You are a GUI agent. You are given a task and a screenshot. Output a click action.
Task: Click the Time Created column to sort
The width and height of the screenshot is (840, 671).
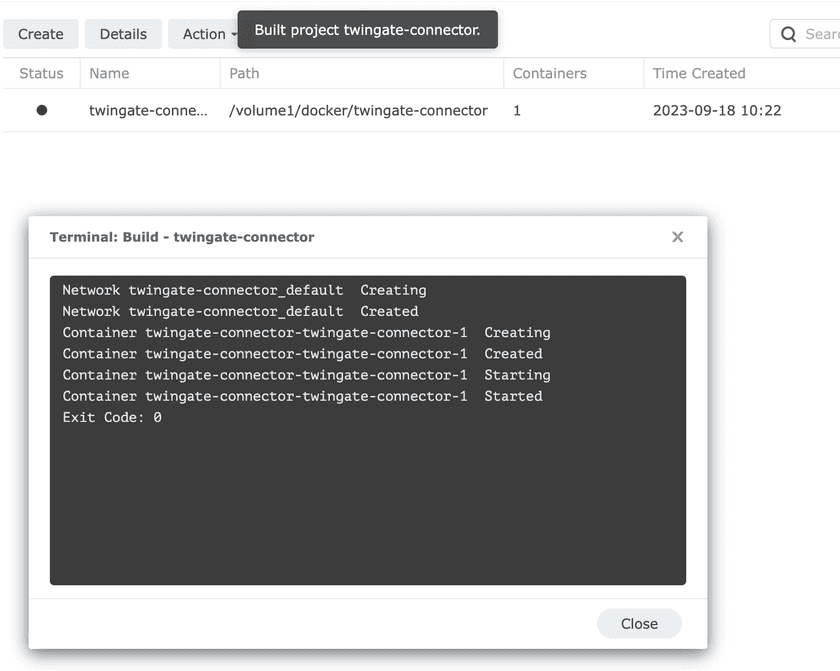699,73
